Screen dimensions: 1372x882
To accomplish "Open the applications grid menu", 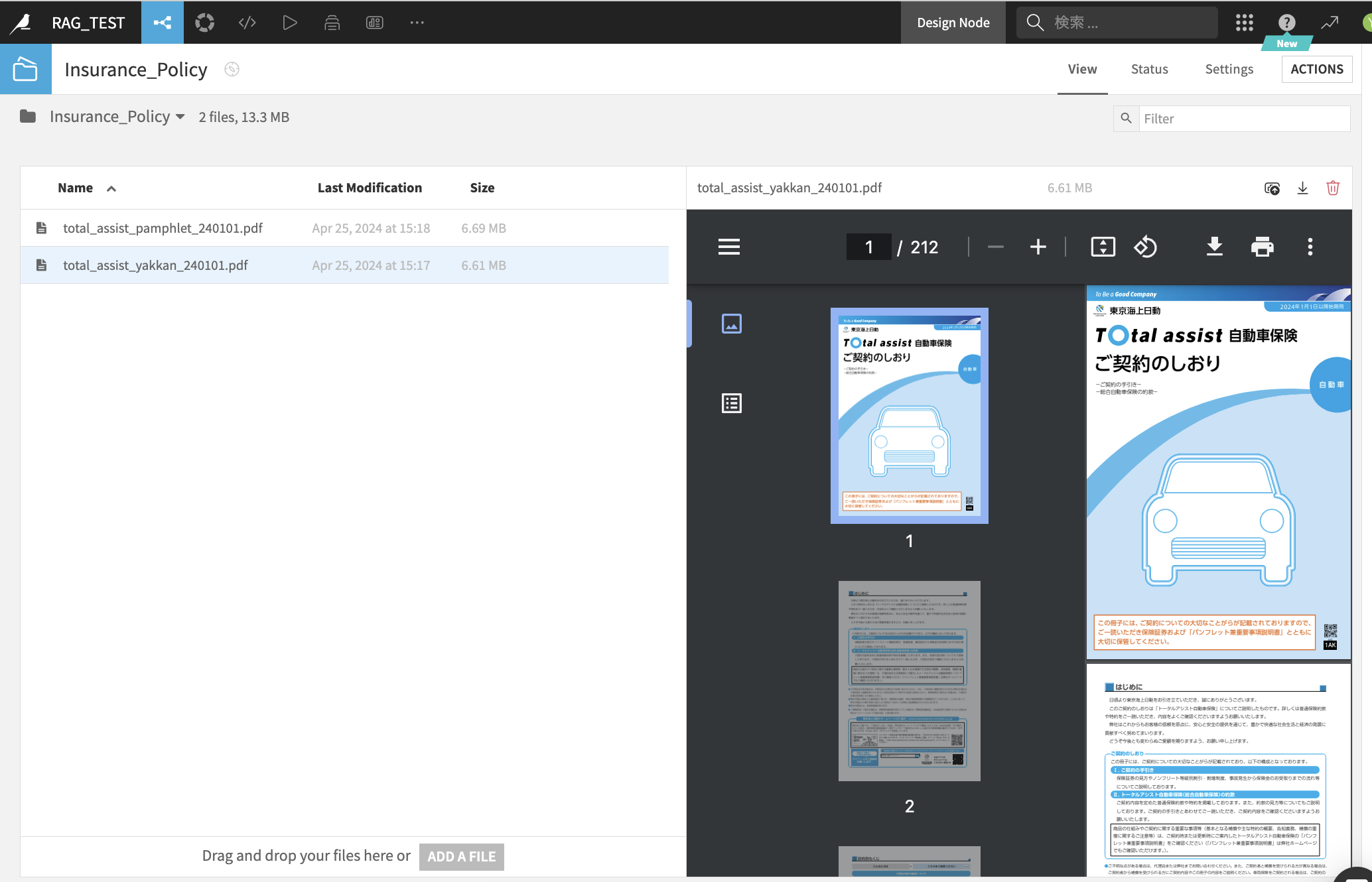I will click(x=1244, y=23).
